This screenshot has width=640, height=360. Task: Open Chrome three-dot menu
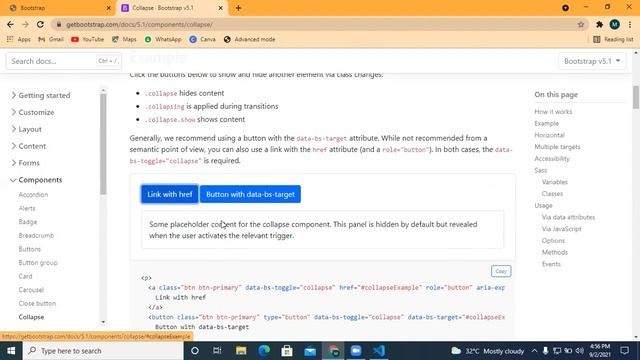point(630,24)
